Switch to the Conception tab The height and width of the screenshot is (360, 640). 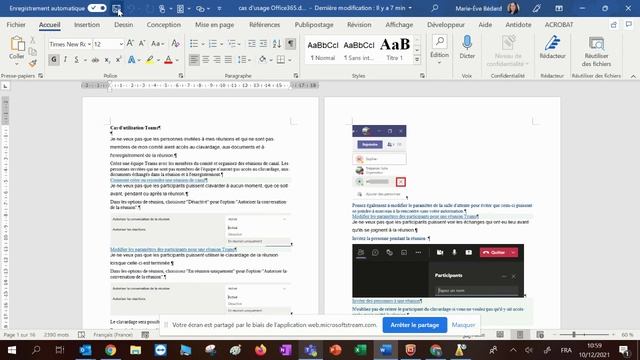click(164, 25)
